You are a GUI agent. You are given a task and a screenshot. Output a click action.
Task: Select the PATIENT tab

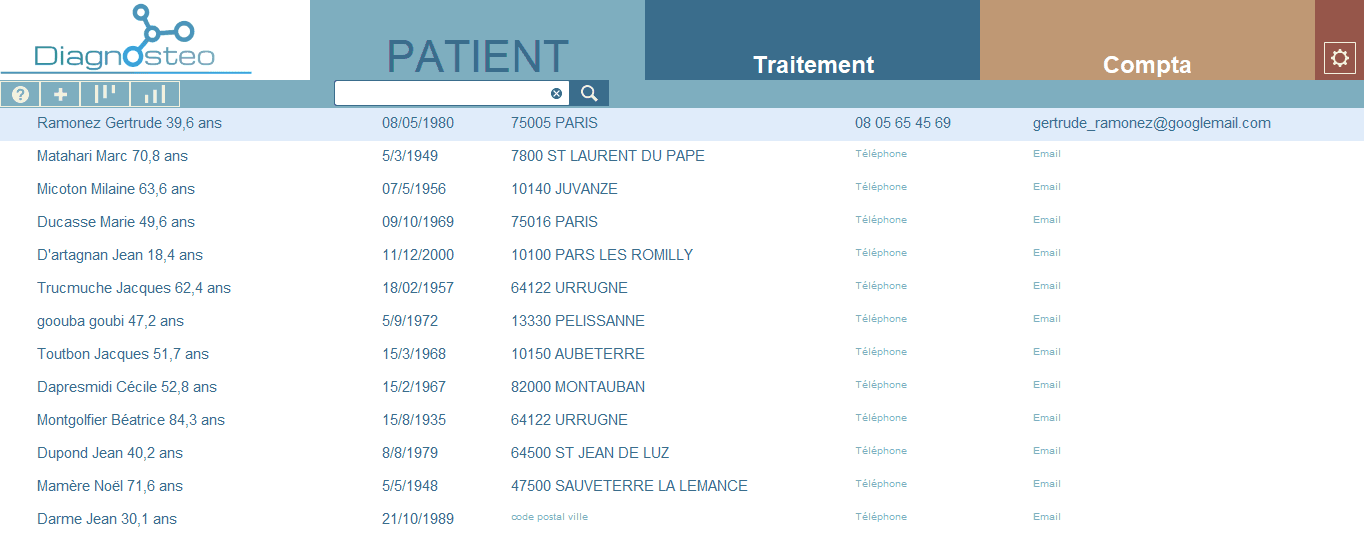click(477, 57)
